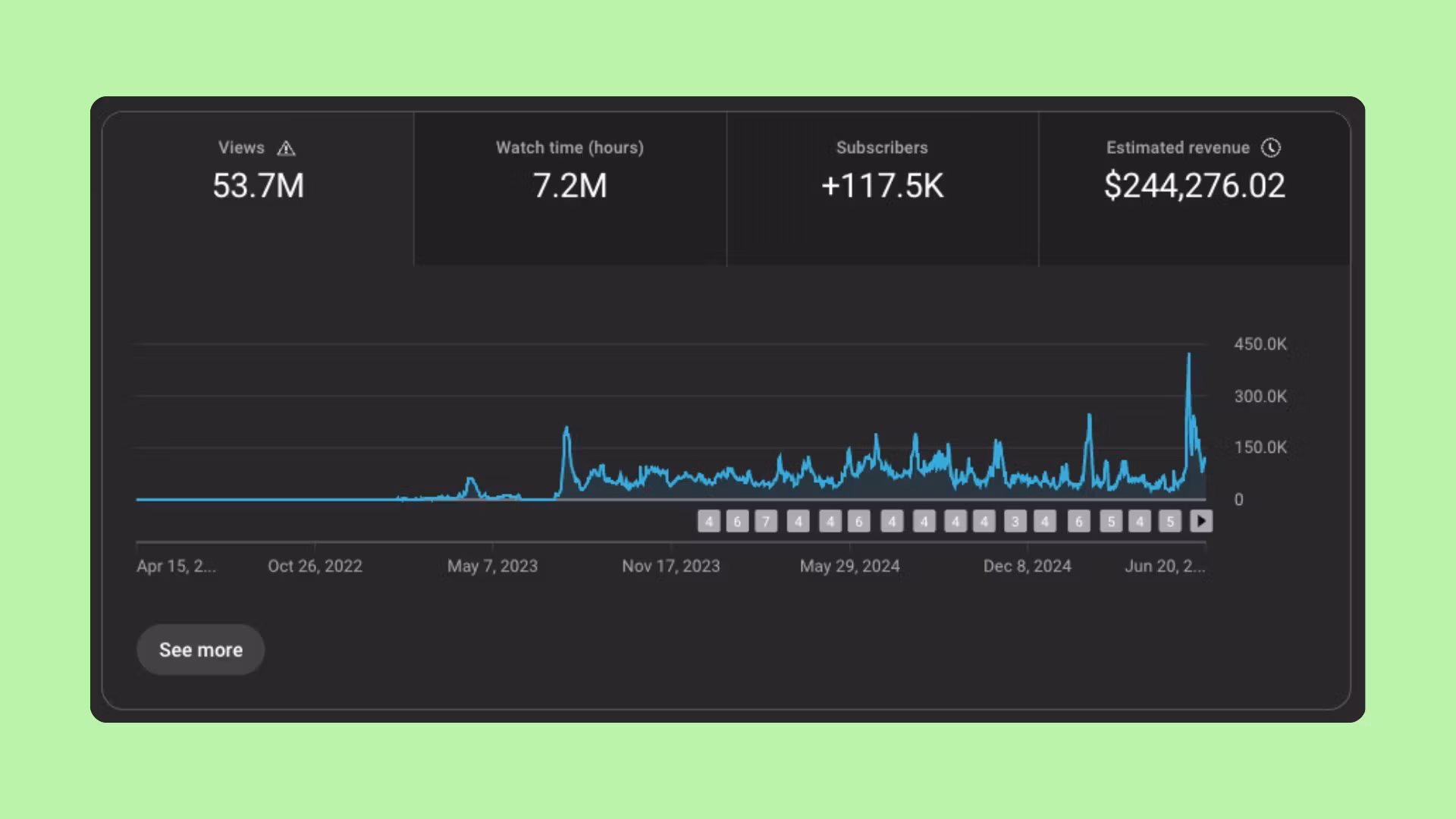The image size is (1456, 819).
Task: Click the clock icon next to Estimated revenue
Action: point(1271,148)
